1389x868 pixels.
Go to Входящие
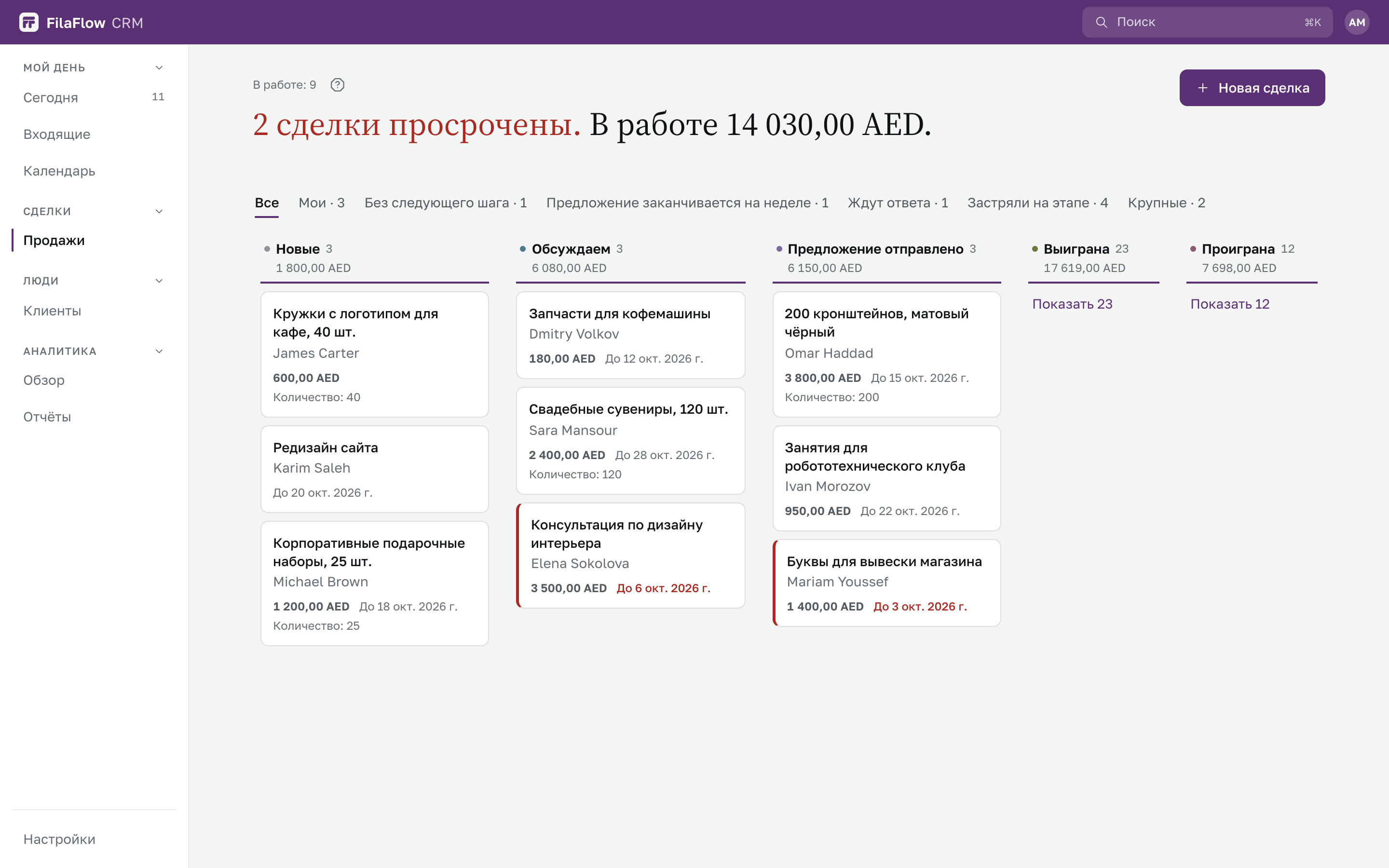click(x=94, y=135)
